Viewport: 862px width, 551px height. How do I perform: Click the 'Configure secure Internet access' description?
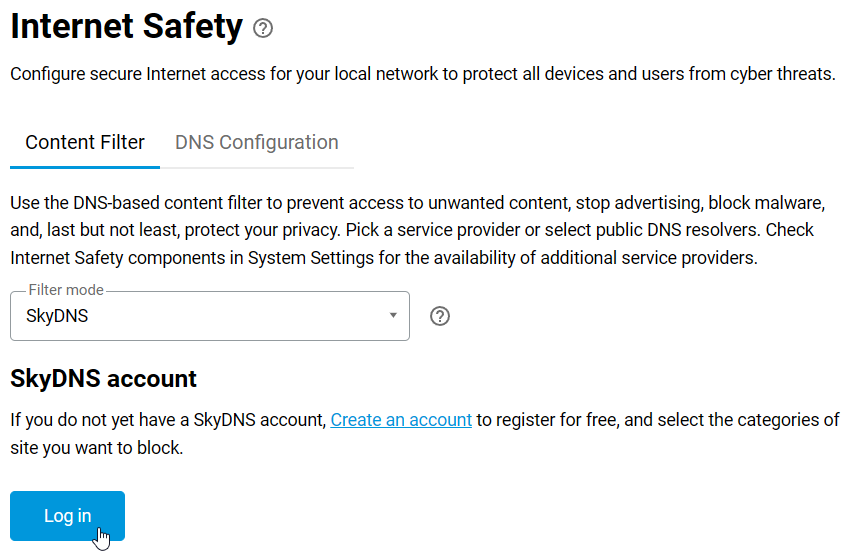click(423, 74)
